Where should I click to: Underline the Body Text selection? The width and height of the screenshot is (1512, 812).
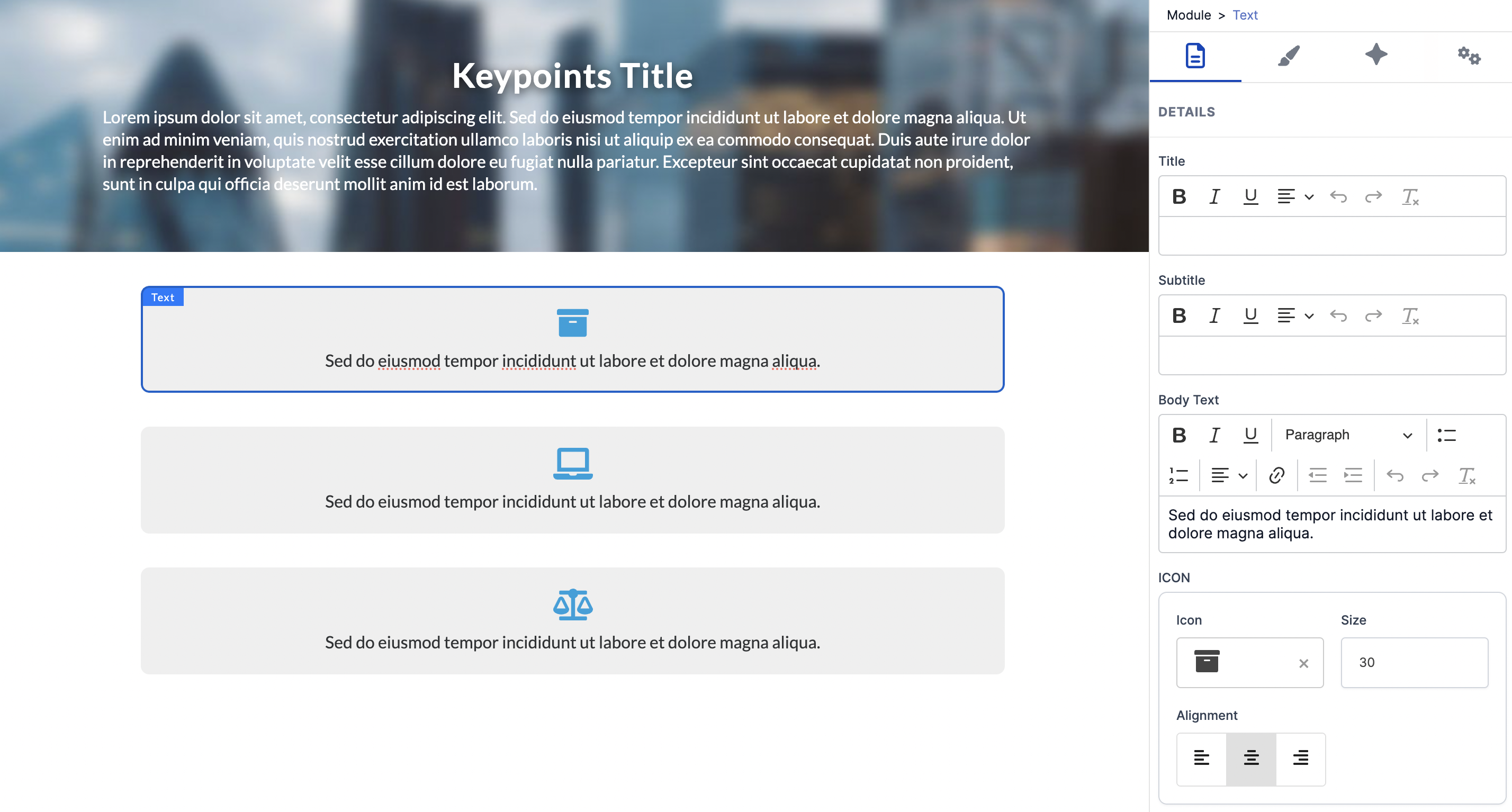click(x=1250, y=435)
